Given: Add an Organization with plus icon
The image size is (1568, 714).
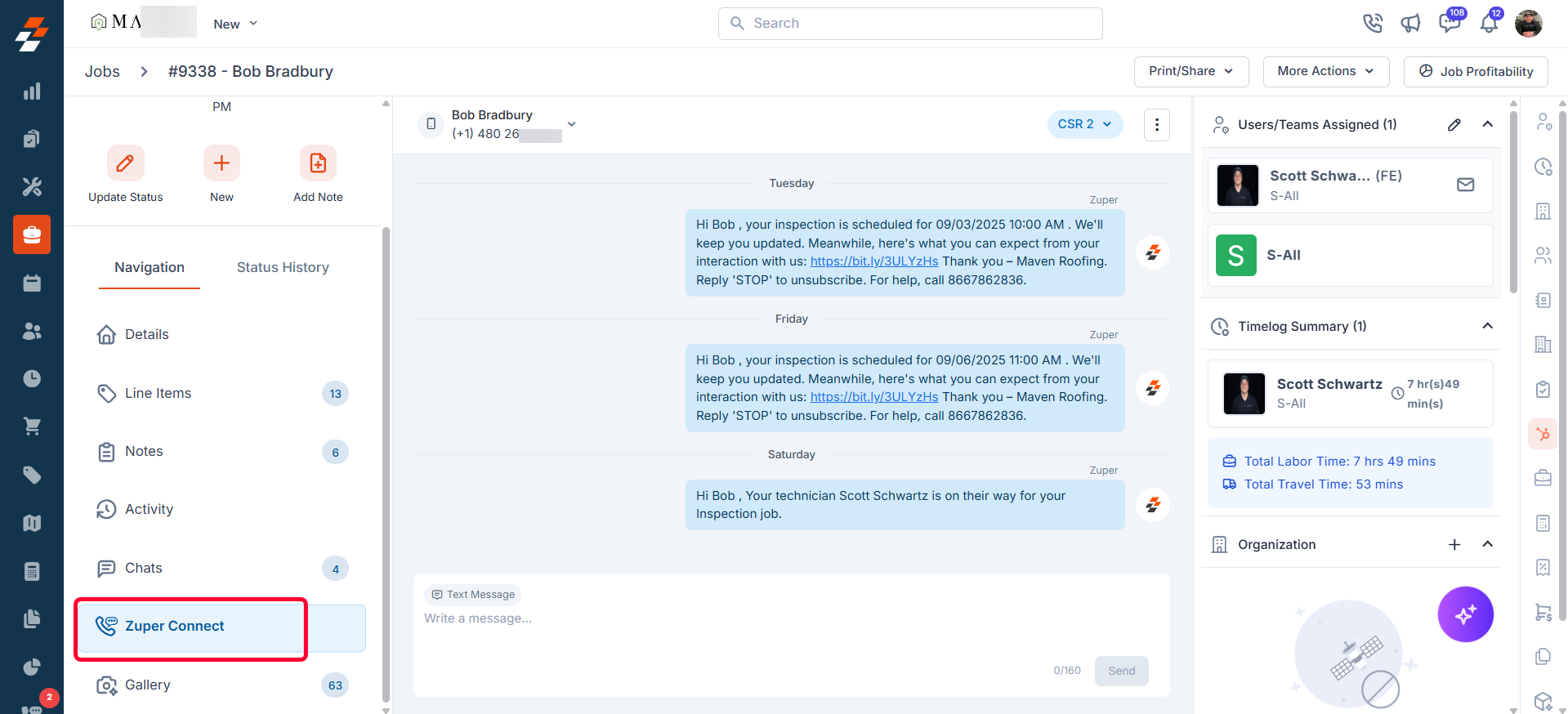Looking at the screenshot, I should click(x=1454, y=544).
